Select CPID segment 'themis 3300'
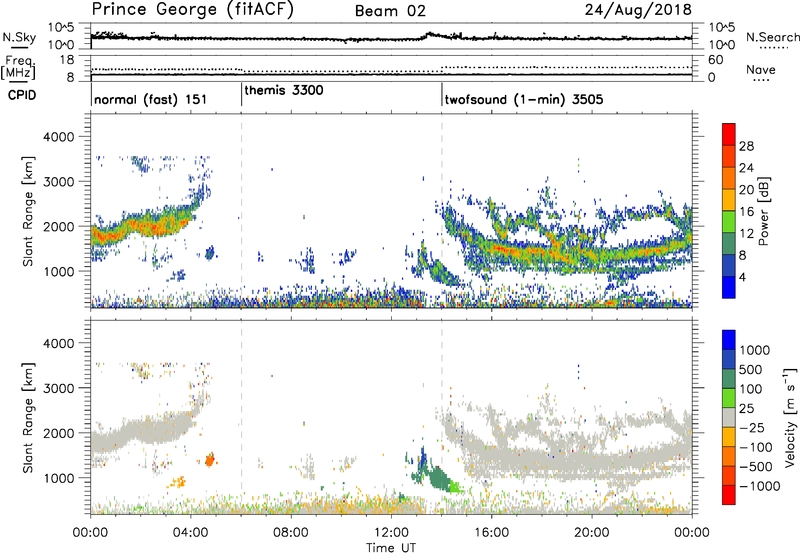 284,90
